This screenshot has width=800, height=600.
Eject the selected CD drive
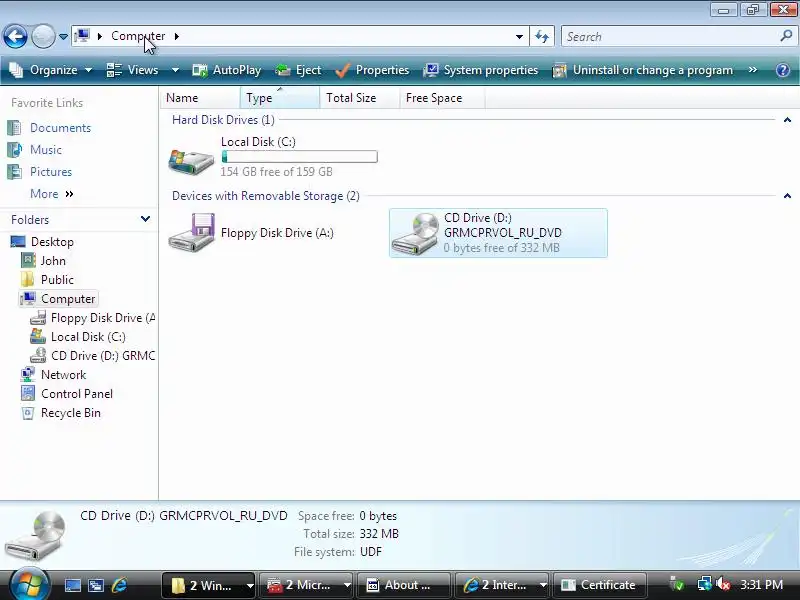[298, 70]
